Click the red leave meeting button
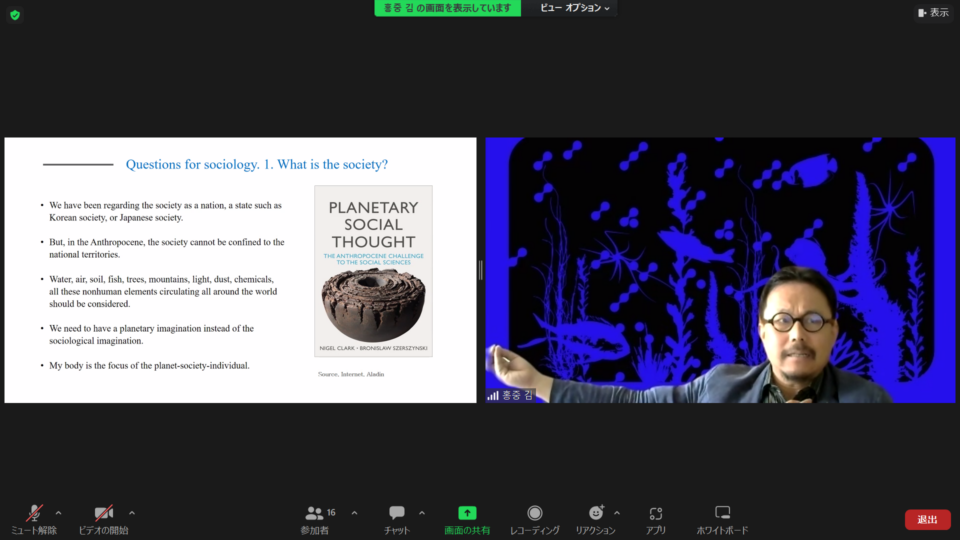This screenshot has width=960, height=540. (928, 520)
